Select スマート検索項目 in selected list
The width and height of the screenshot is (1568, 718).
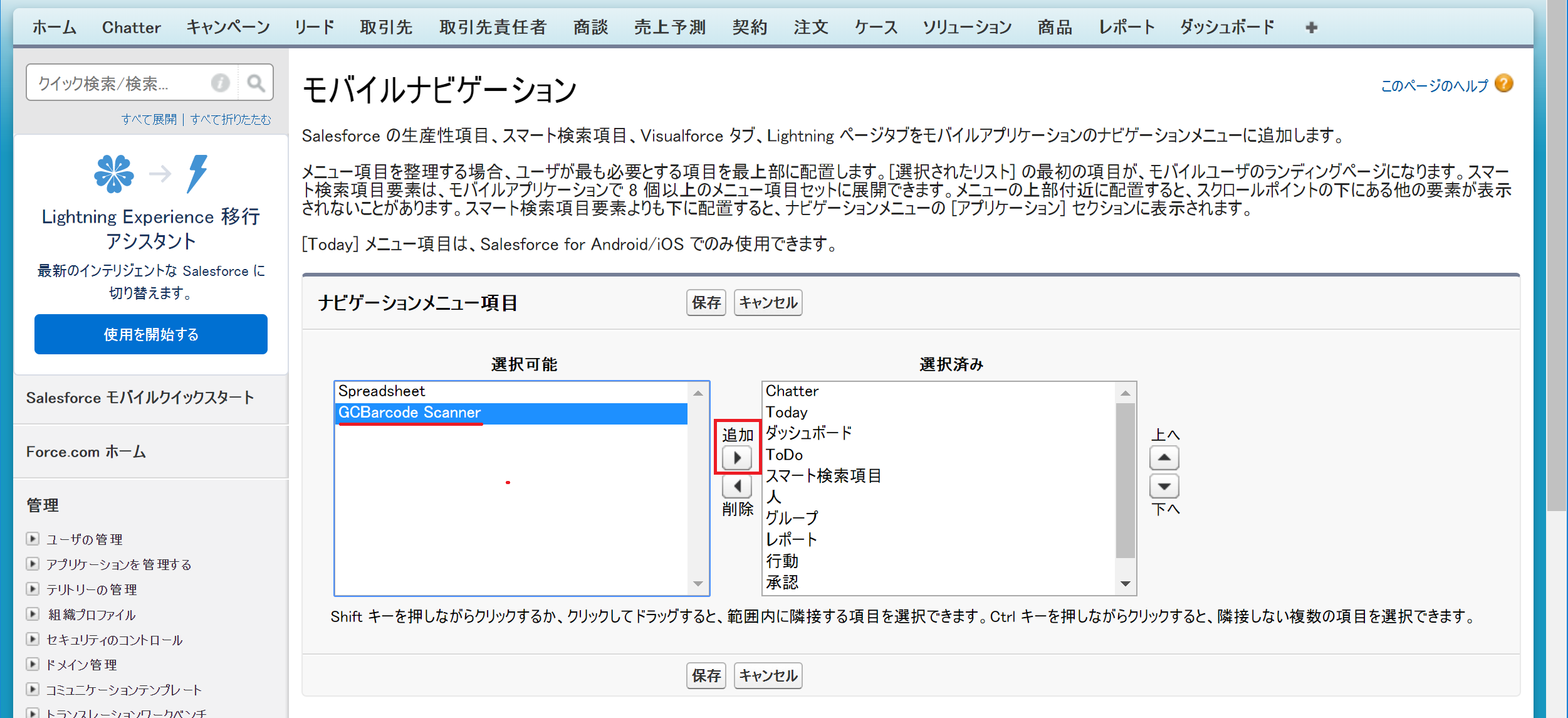[x=939, y=476]
